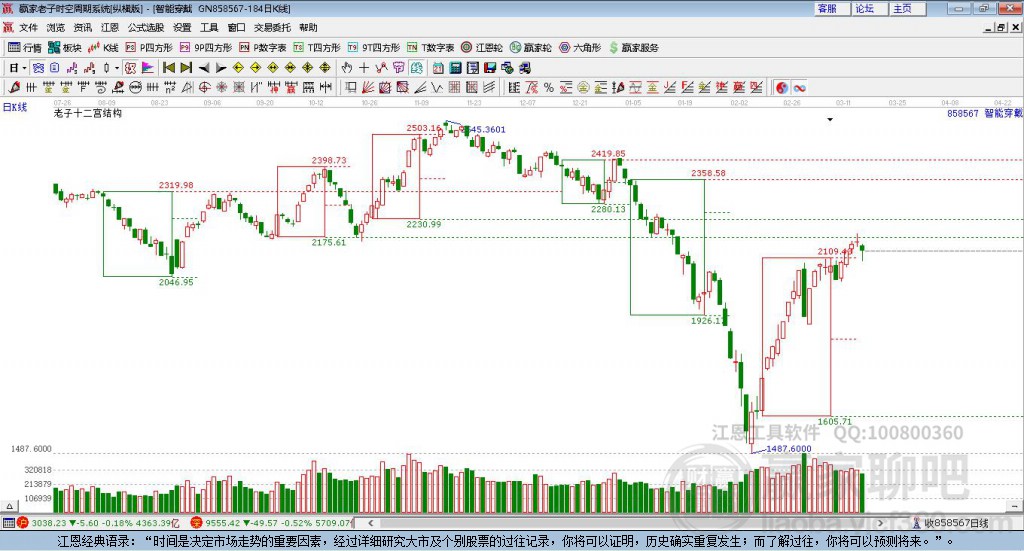
Task: Open the 交易委托 menu
Action: pyautogui.click(x=272, y=27)
